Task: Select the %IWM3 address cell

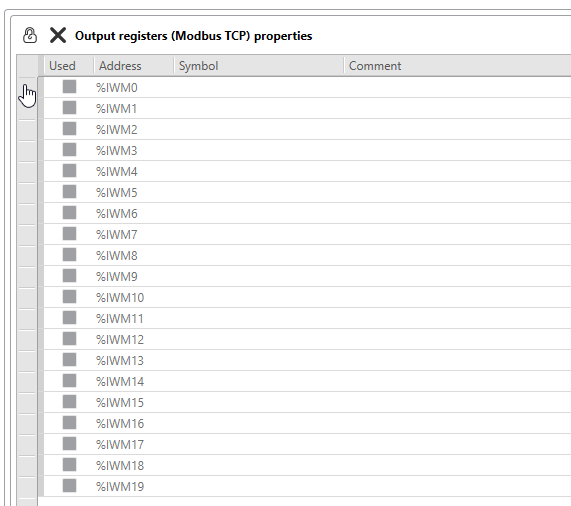Action: pyautogui.click(x=134, y=150)
